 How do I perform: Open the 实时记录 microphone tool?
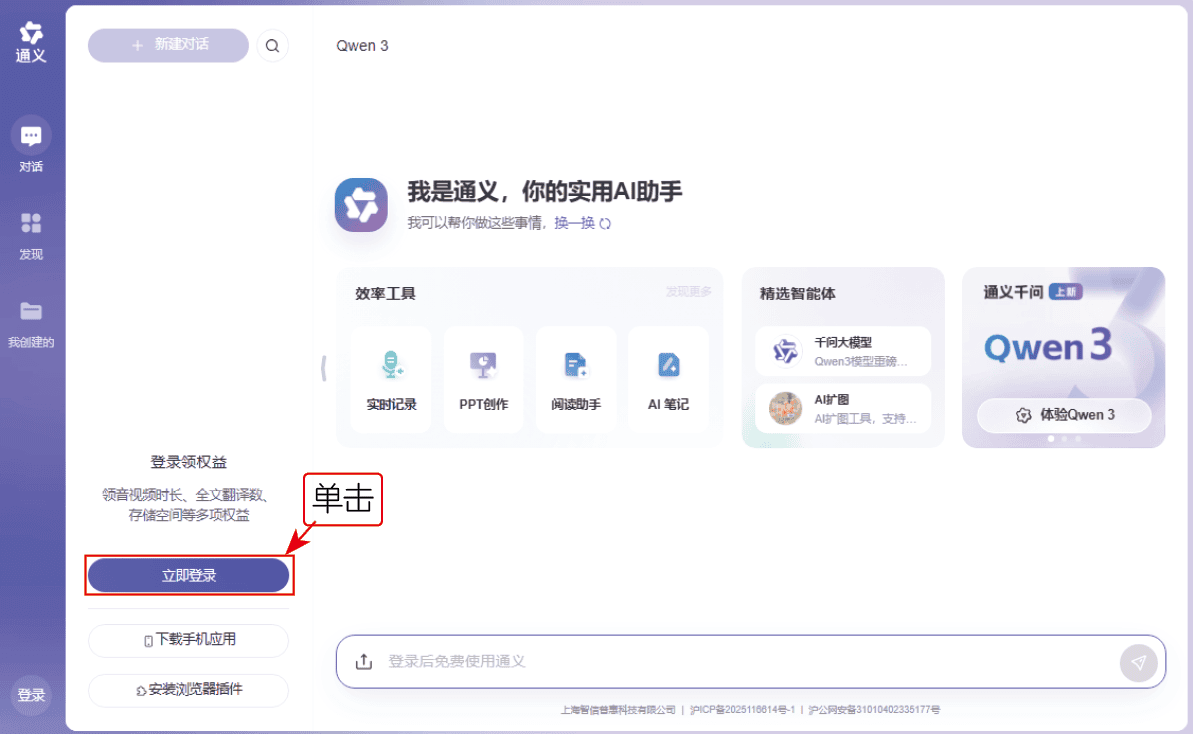pos(391,380)
